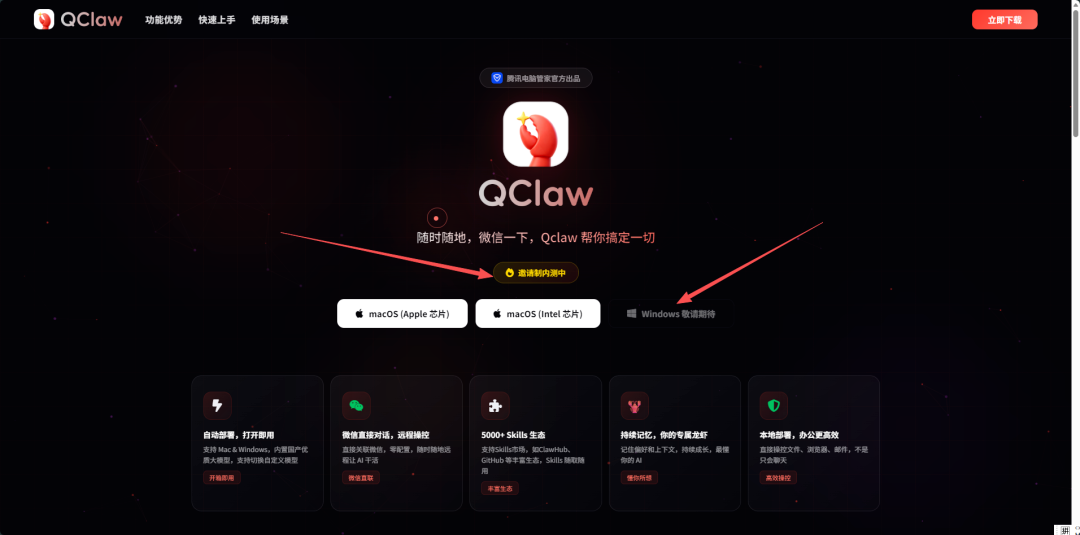Download macOS (Intel 芯片) version
The width and height of the screenshot is (1080, 535).
[538, 313]
